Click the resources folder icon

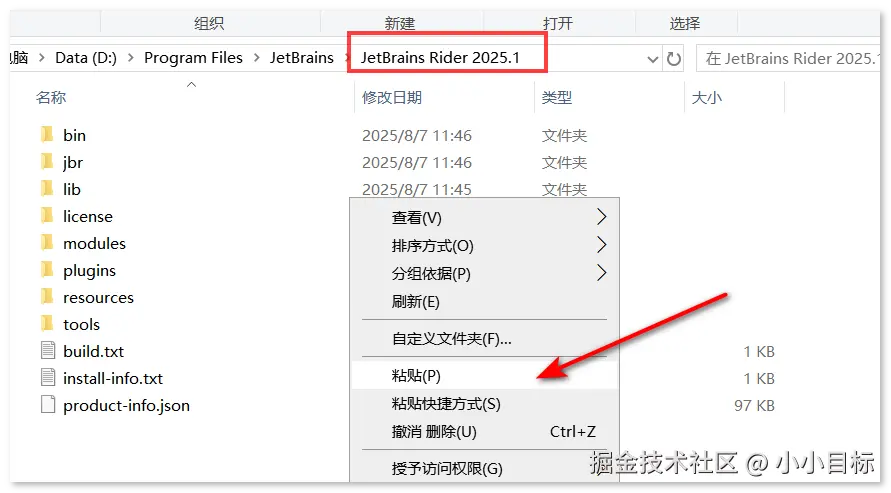(47, 296)
